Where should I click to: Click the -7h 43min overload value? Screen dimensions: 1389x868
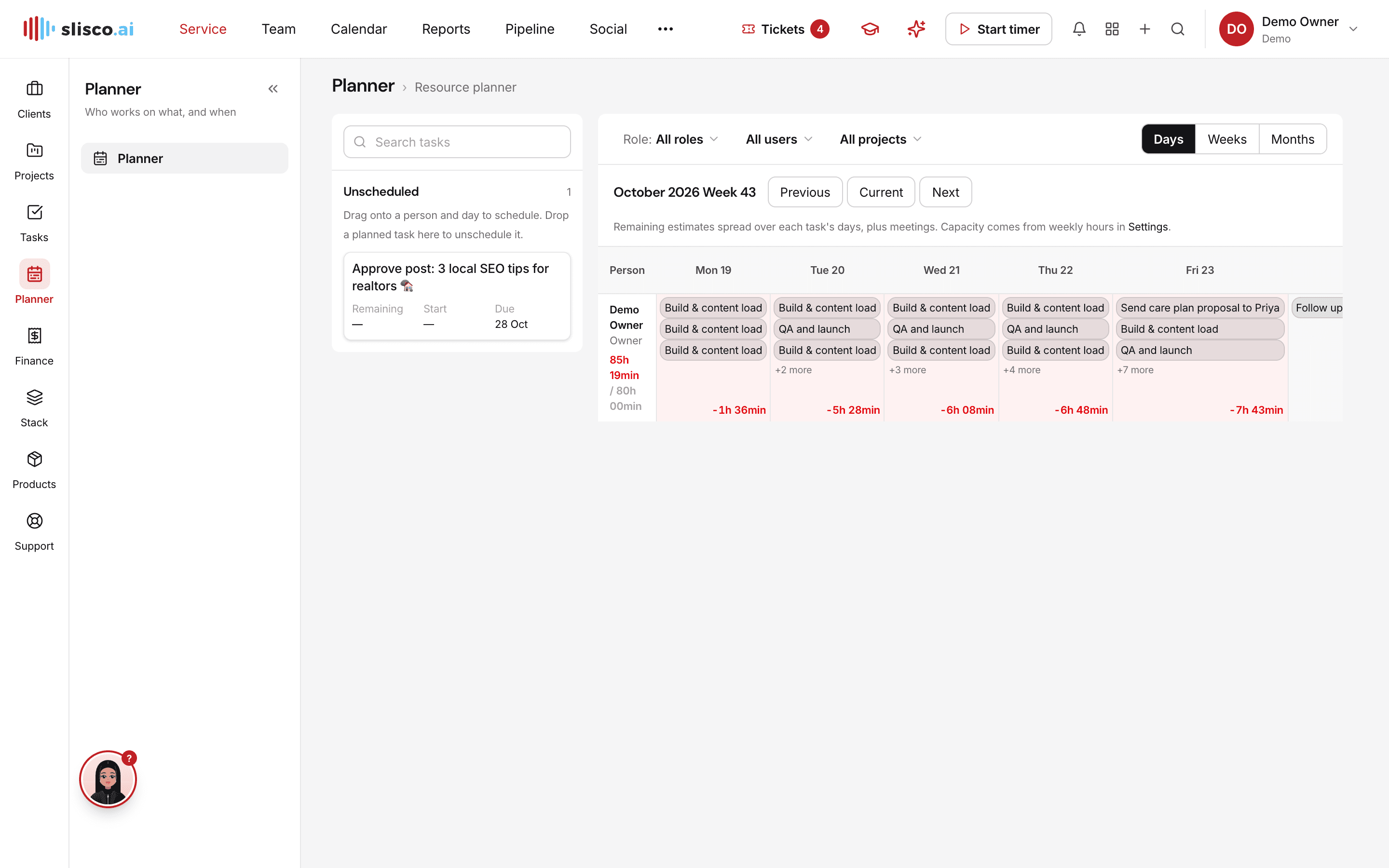click(x=1256, y=410)
